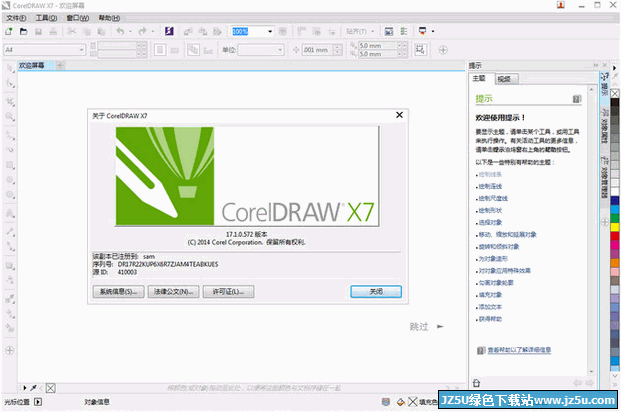
Task: Click the 系统信息(S) button
Action: 118,292
